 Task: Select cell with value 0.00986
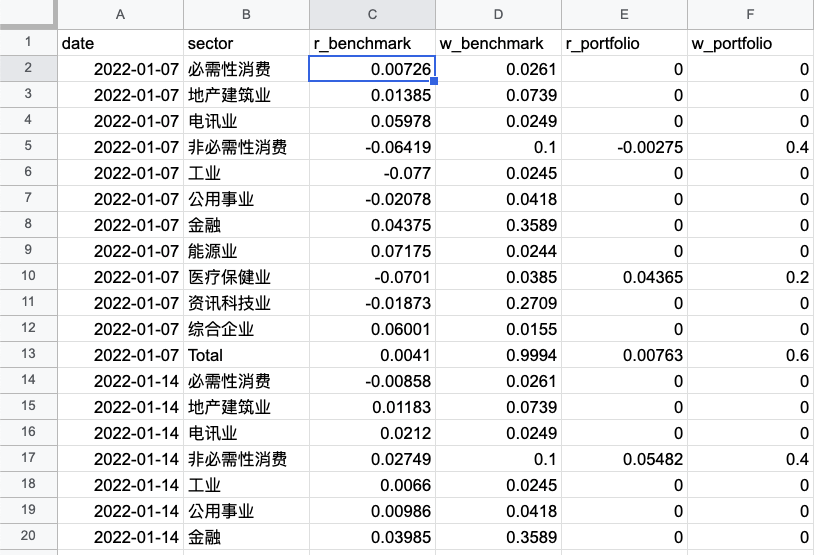point(372,510)
